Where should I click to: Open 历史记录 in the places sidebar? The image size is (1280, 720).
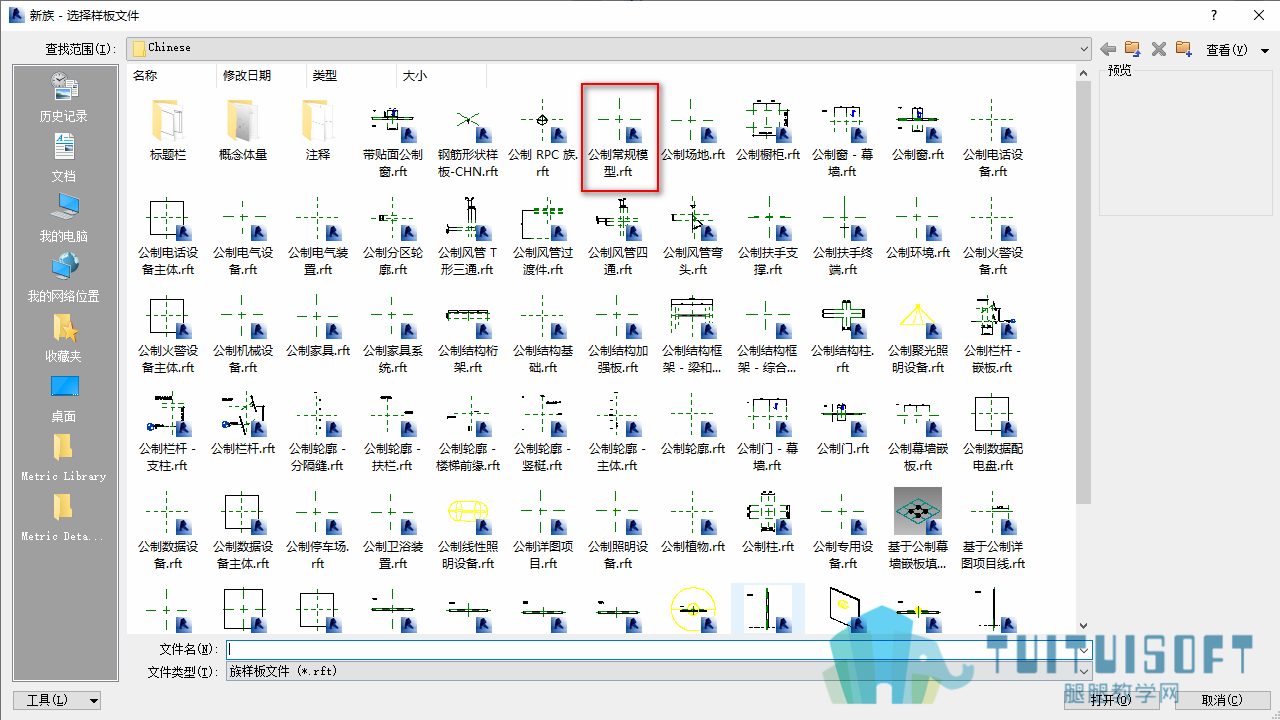tap(64, 98)
